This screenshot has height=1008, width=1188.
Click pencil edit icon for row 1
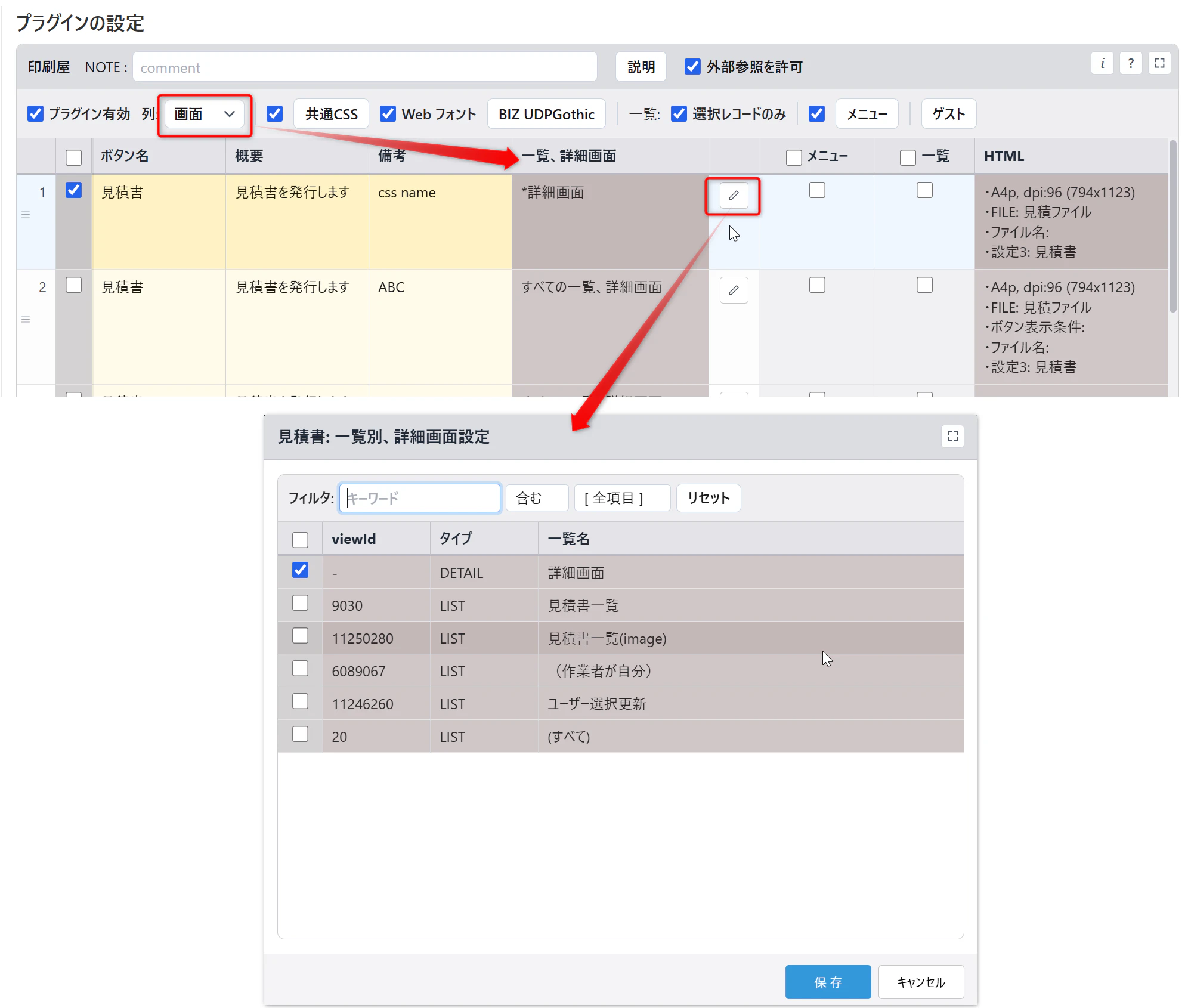734,196
